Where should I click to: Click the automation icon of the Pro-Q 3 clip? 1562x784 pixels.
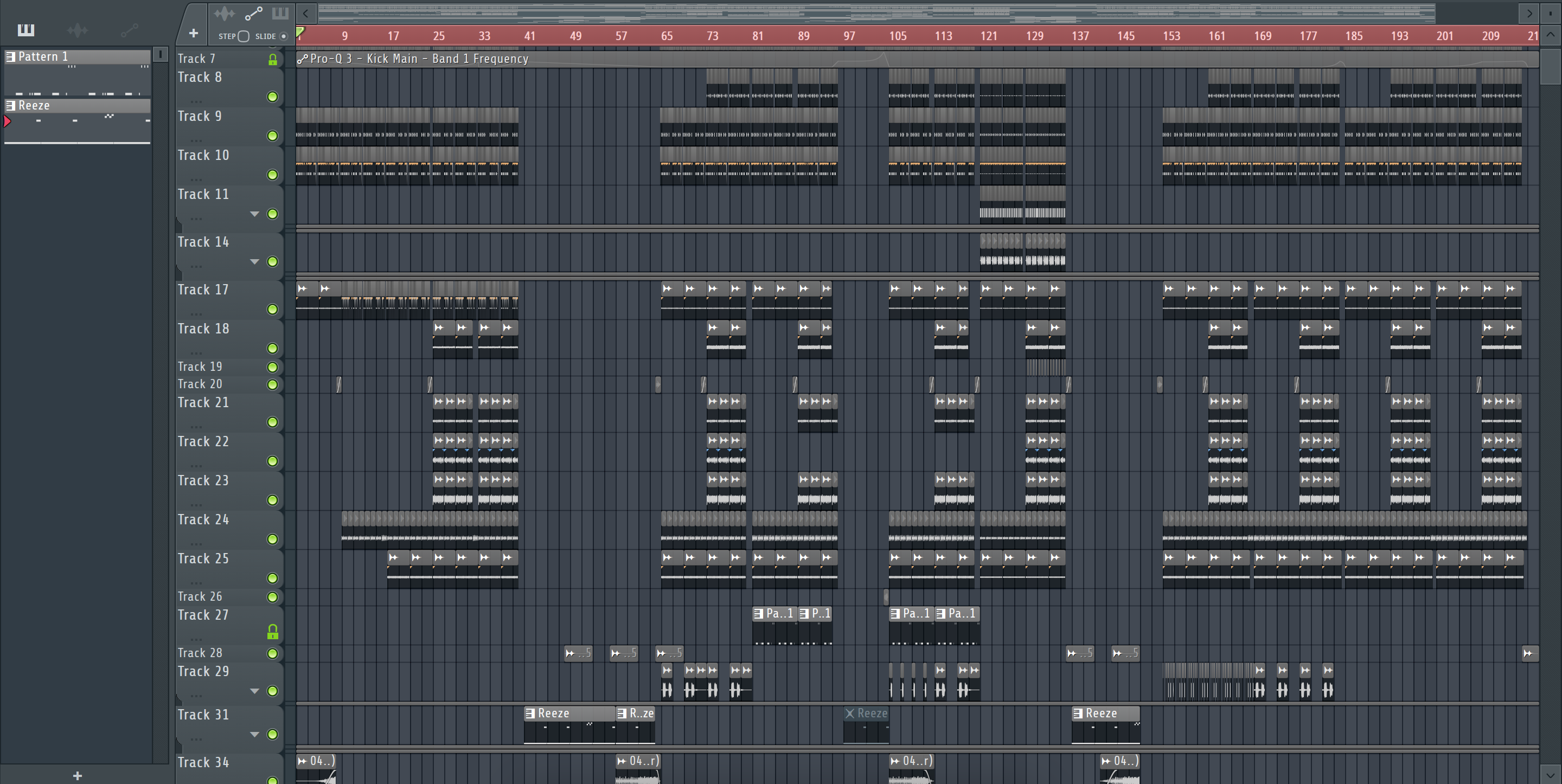point(303,59)
